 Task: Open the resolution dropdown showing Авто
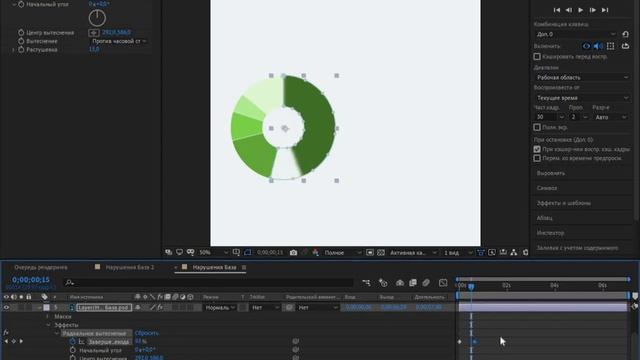tap(611, 117)
